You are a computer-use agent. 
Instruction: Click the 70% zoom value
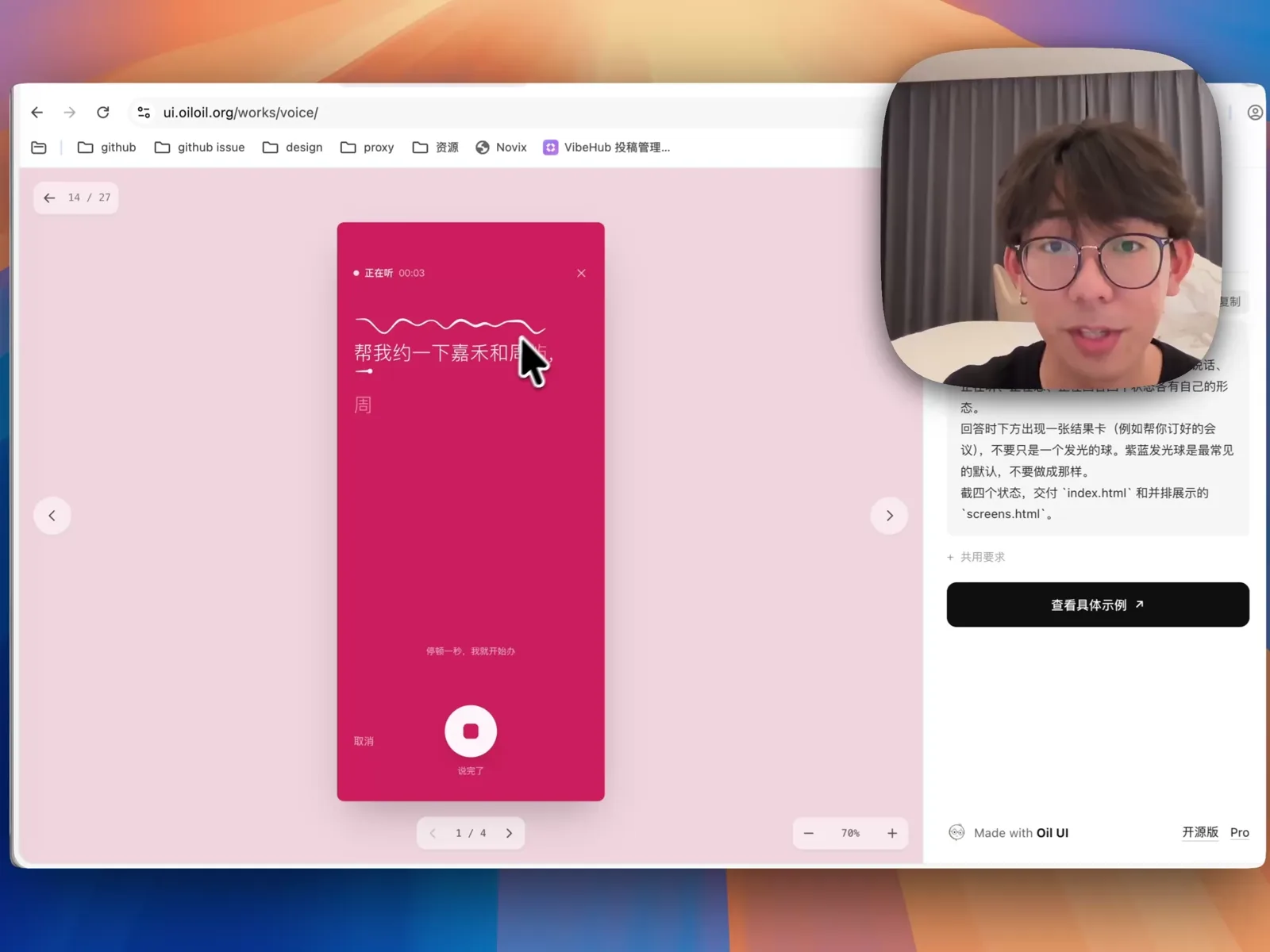(850, 833)
